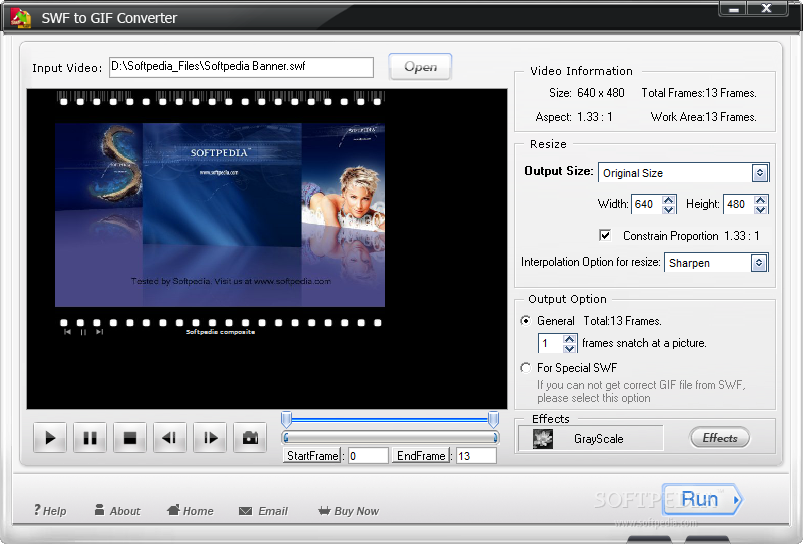
Task: Capture snapshot with the camera icon
Action: pos(250,438)
